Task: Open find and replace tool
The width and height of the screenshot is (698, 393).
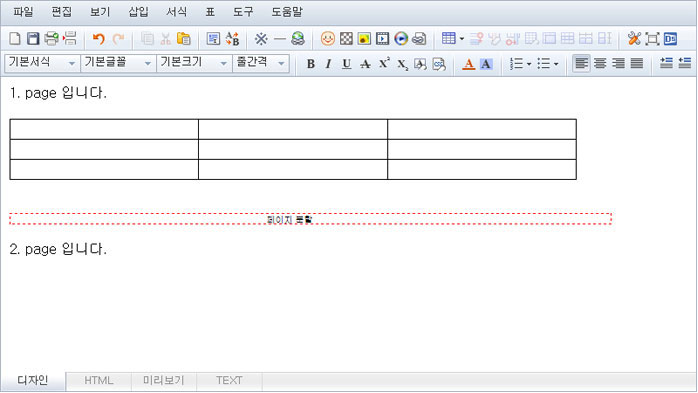Action: click(232, 39)
